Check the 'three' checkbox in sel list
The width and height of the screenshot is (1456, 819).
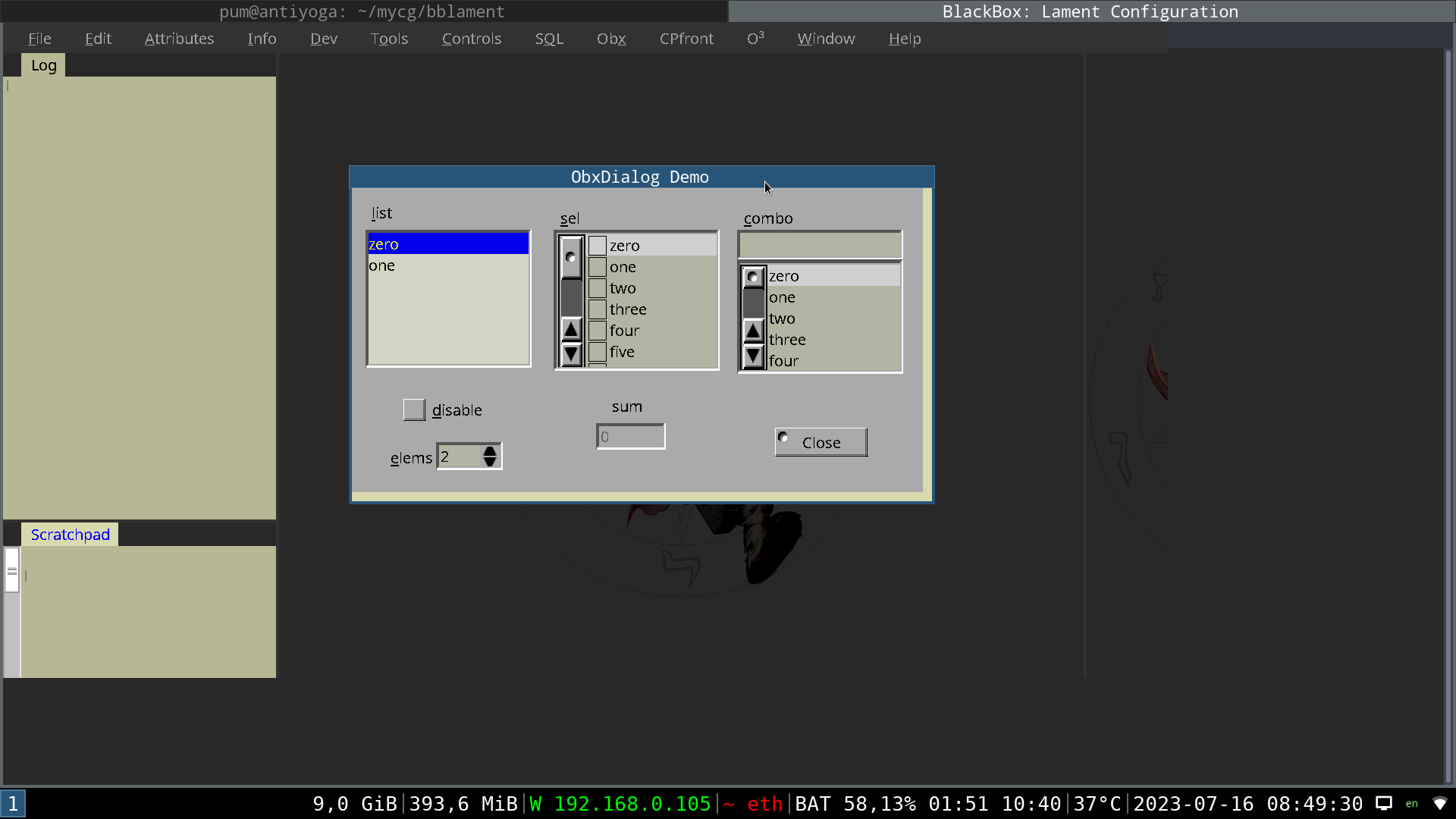click(598, 309)
